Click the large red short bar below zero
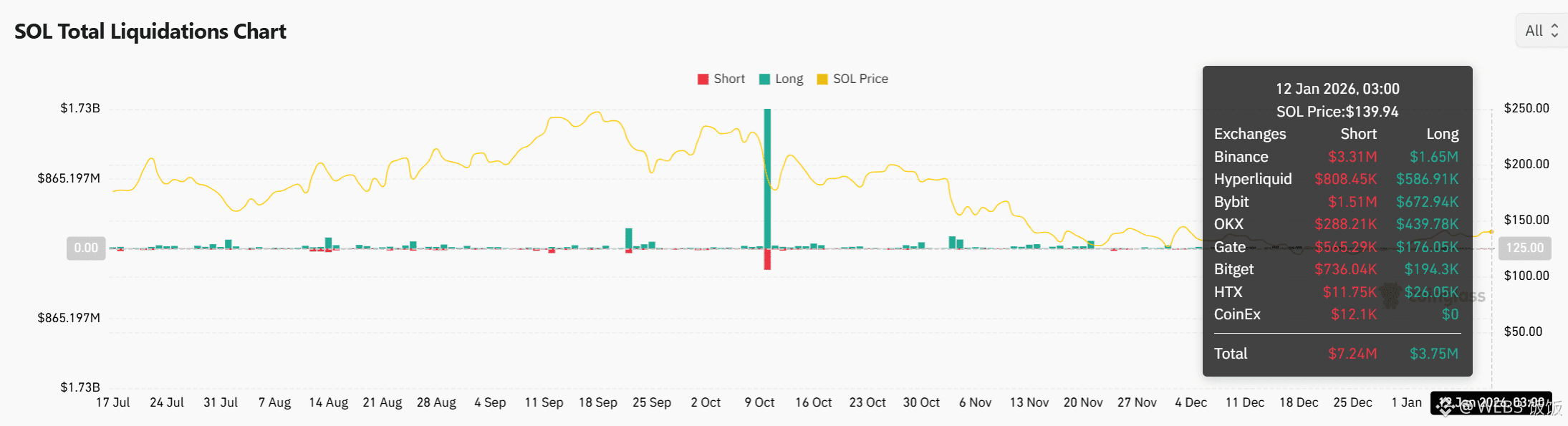The image size is (1568, 426). pos(767,259)
